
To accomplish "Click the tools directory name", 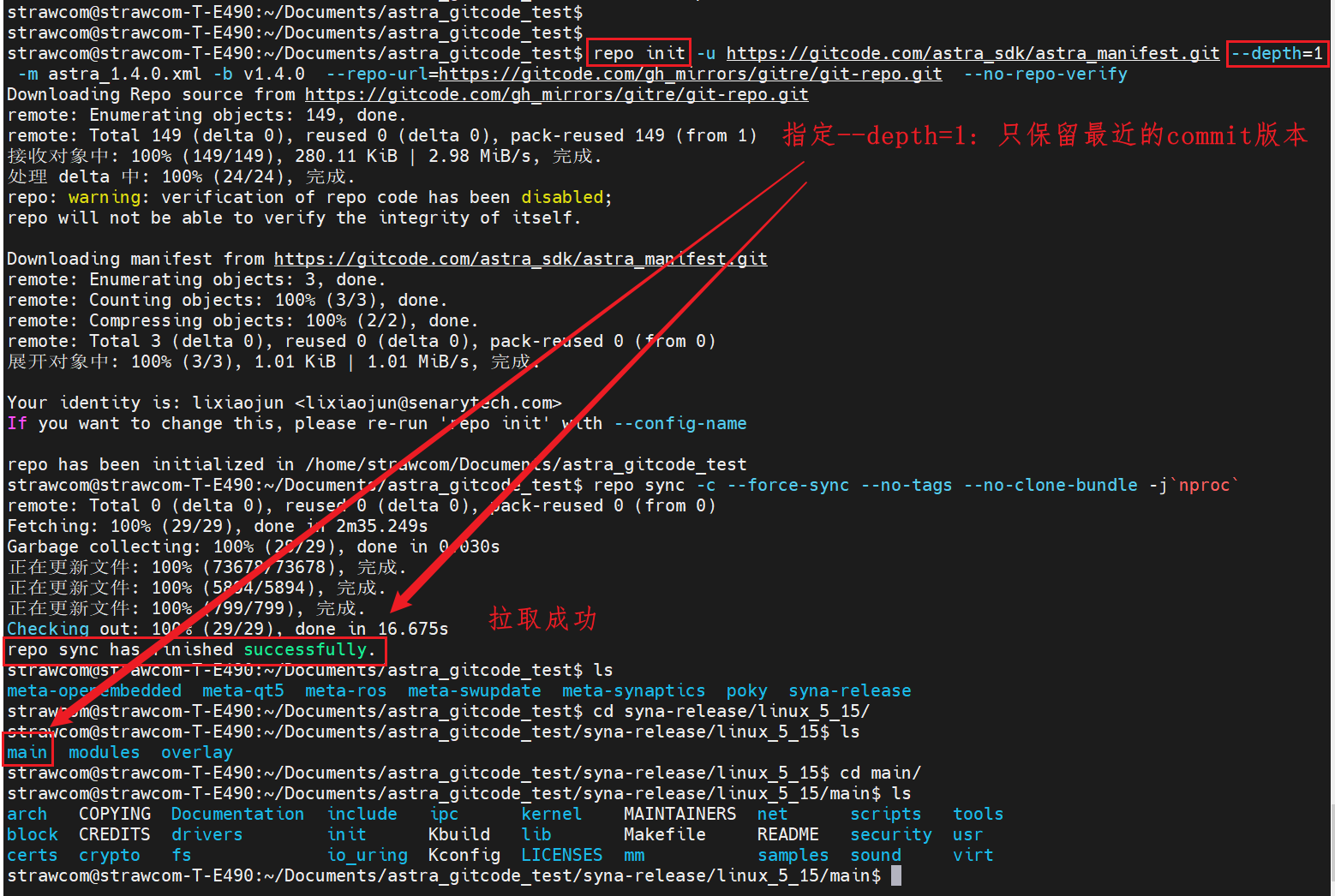I will click(x=978, y=814).
